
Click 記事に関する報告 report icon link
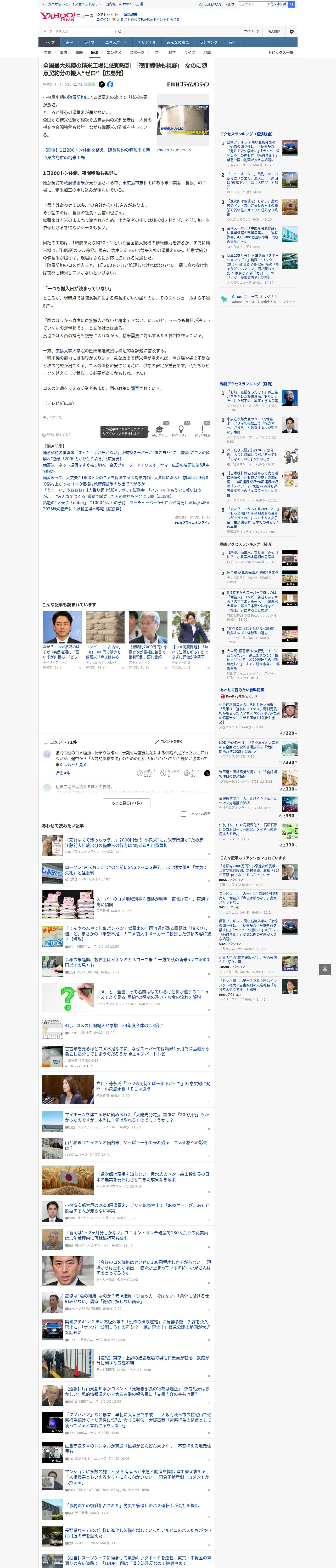click(x=57, y=435)
